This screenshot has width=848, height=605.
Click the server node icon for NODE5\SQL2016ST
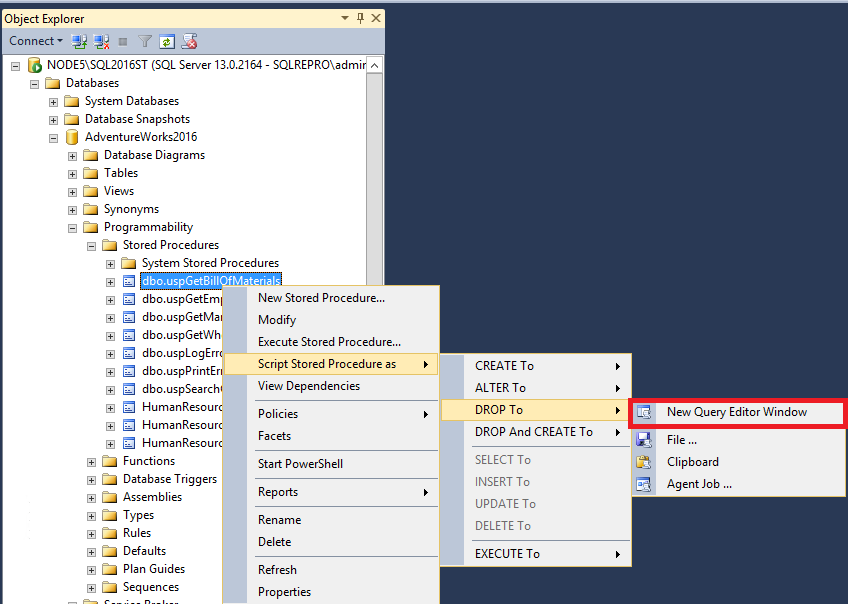tap(35, 65)
